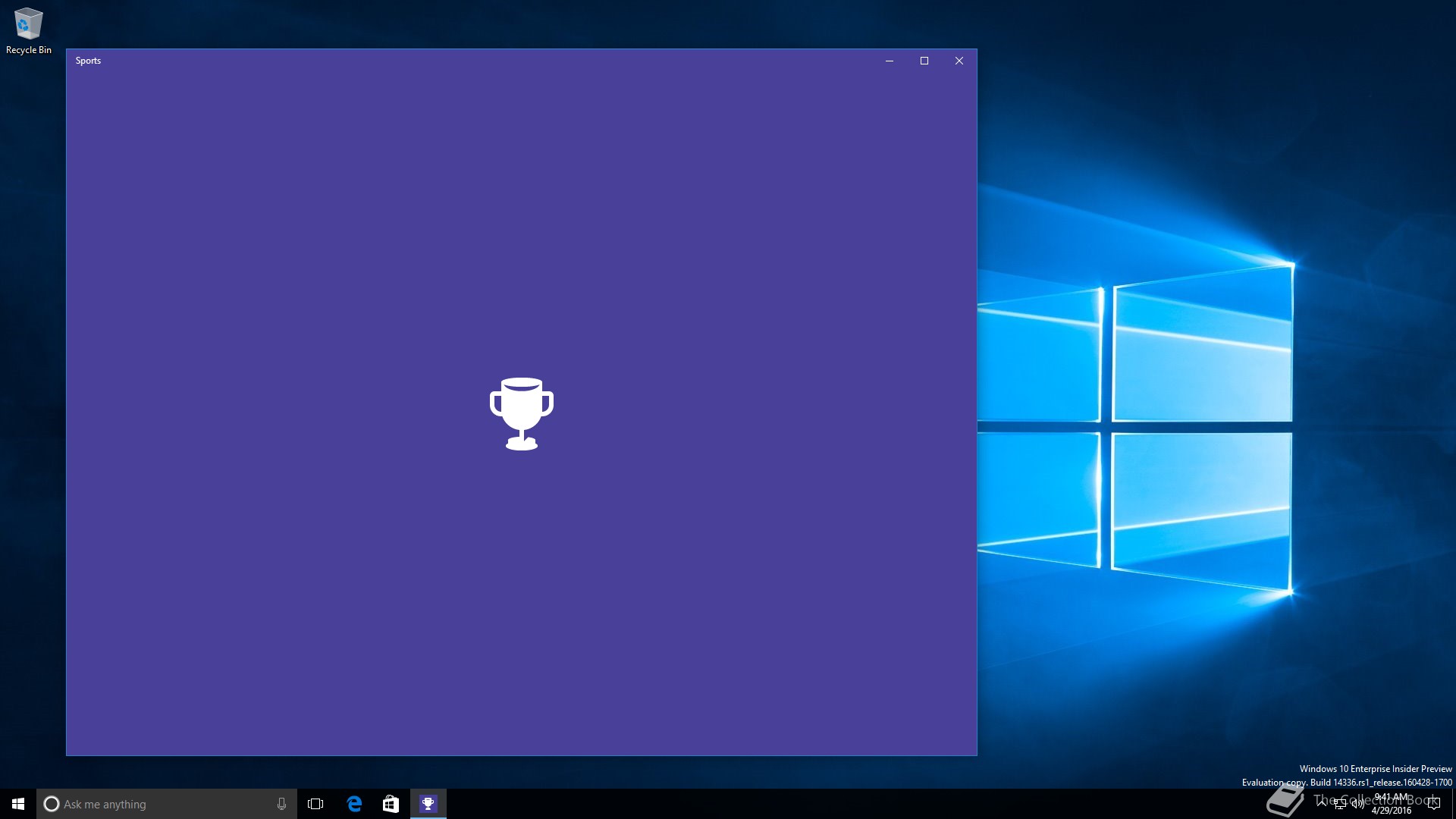Click Show Desktop sliver at taskbar end
The image size is (1456, 819).
[1453, 804]
